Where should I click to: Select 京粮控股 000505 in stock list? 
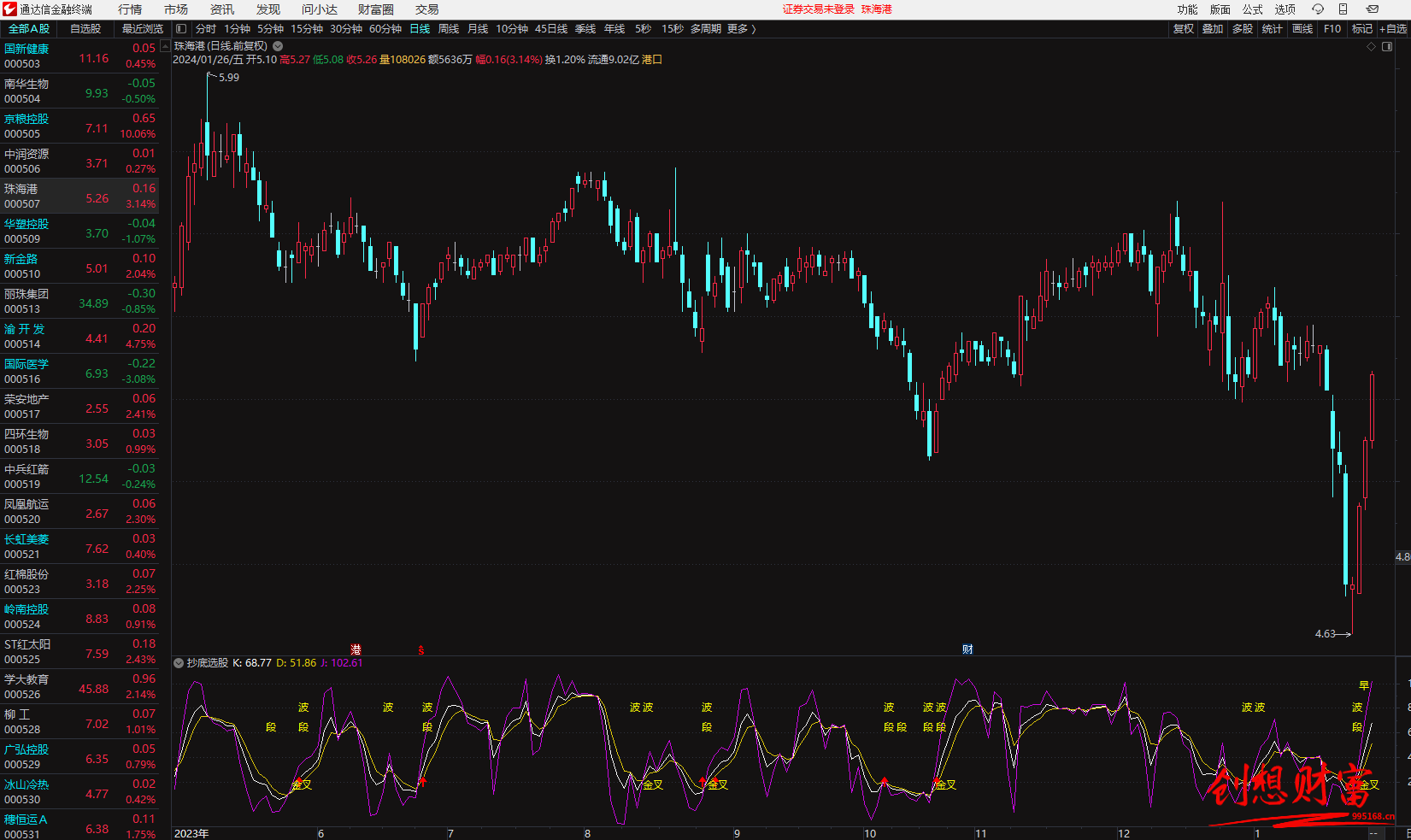tap(79, 126)
